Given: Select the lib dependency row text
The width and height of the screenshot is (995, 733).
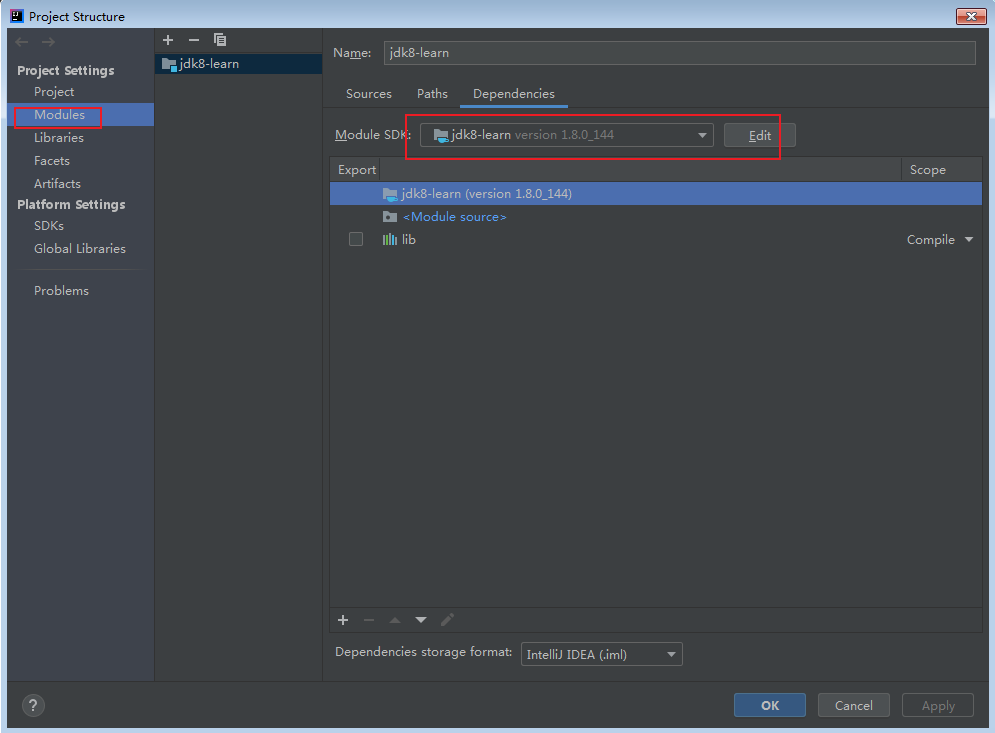Looking at the screenshot, I should click(x=409, y=239).
